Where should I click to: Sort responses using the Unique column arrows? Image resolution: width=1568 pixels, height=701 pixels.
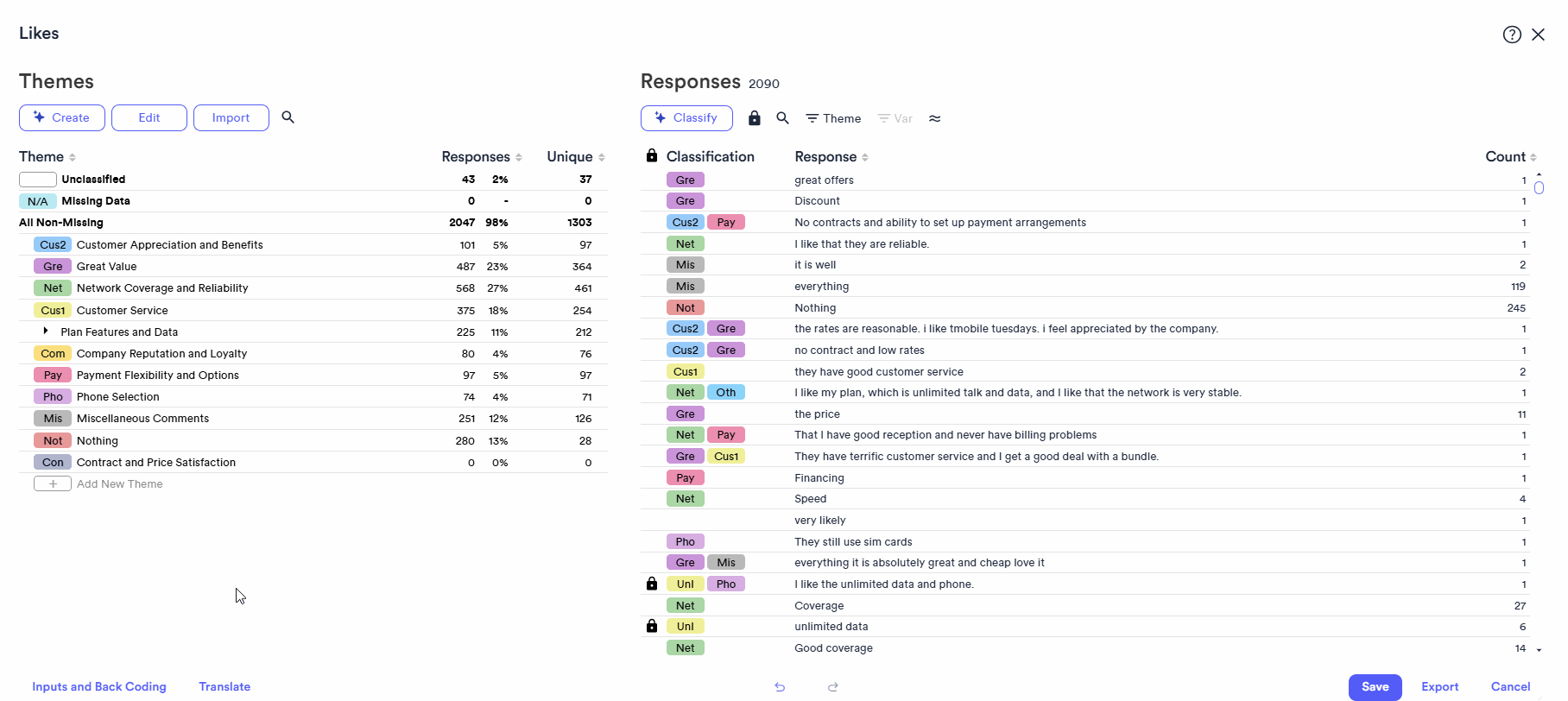[x=603, y=156]
